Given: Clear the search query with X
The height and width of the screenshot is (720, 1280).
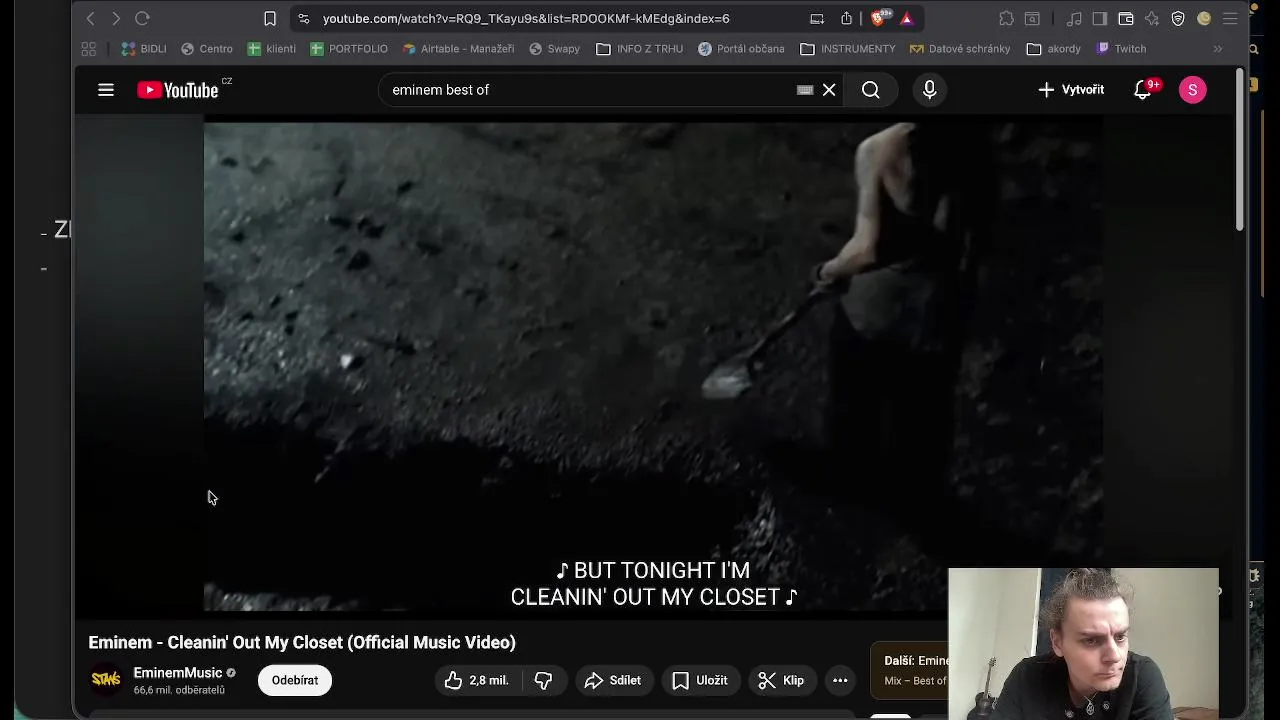Looking at the screenshot, I should tap(829, 90).
